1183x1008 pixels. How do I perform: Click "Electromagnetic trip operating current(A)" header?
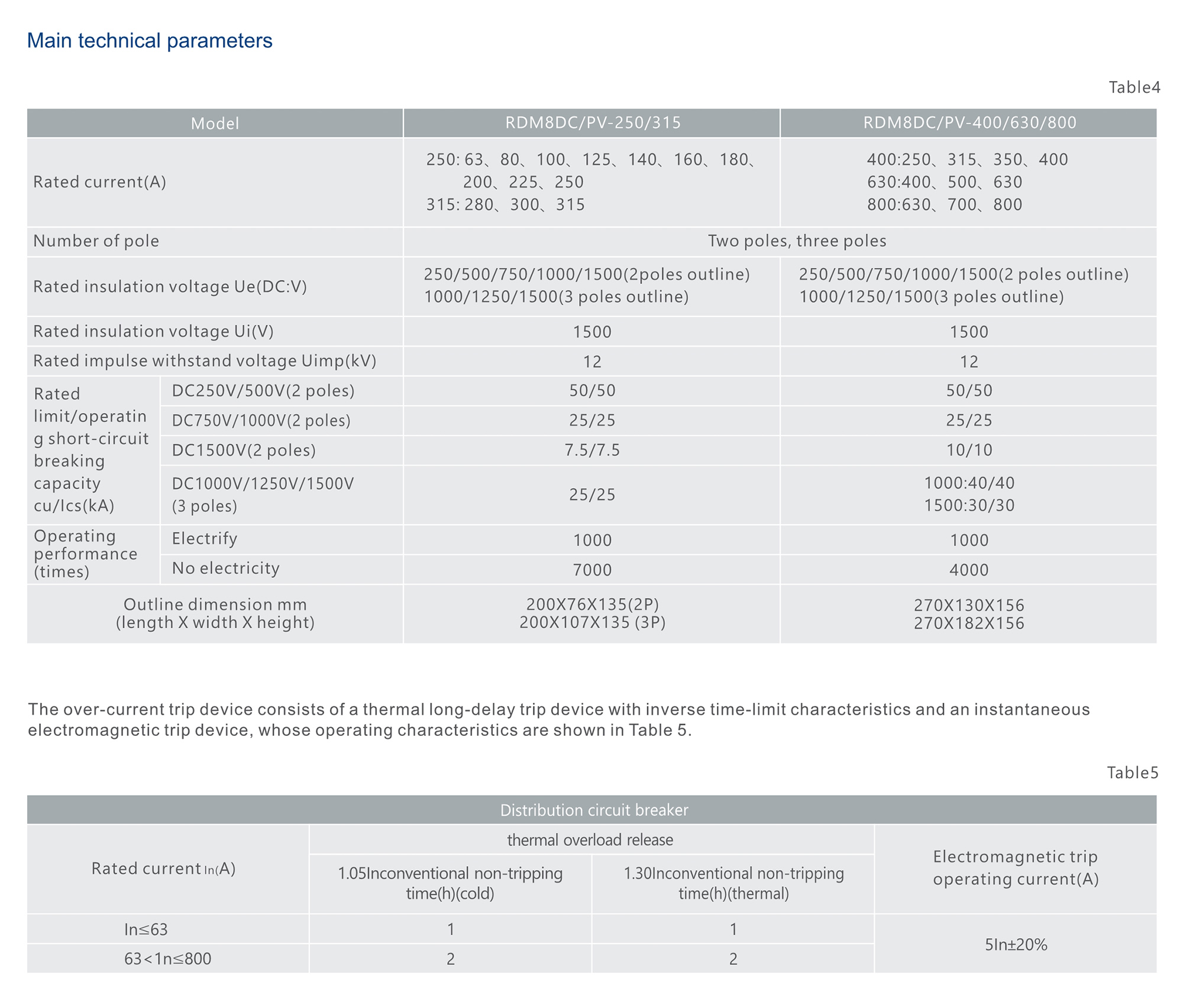coord(1016,868)
